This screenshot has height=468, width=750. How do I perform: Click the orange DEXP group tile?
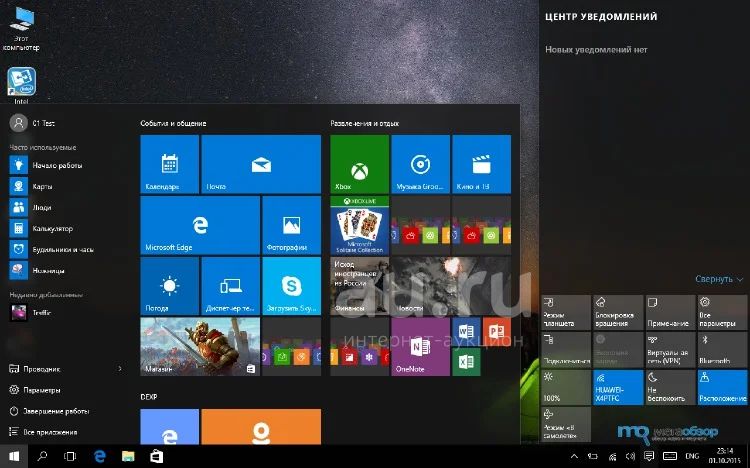pyautogui.click(x=261, y=426)
